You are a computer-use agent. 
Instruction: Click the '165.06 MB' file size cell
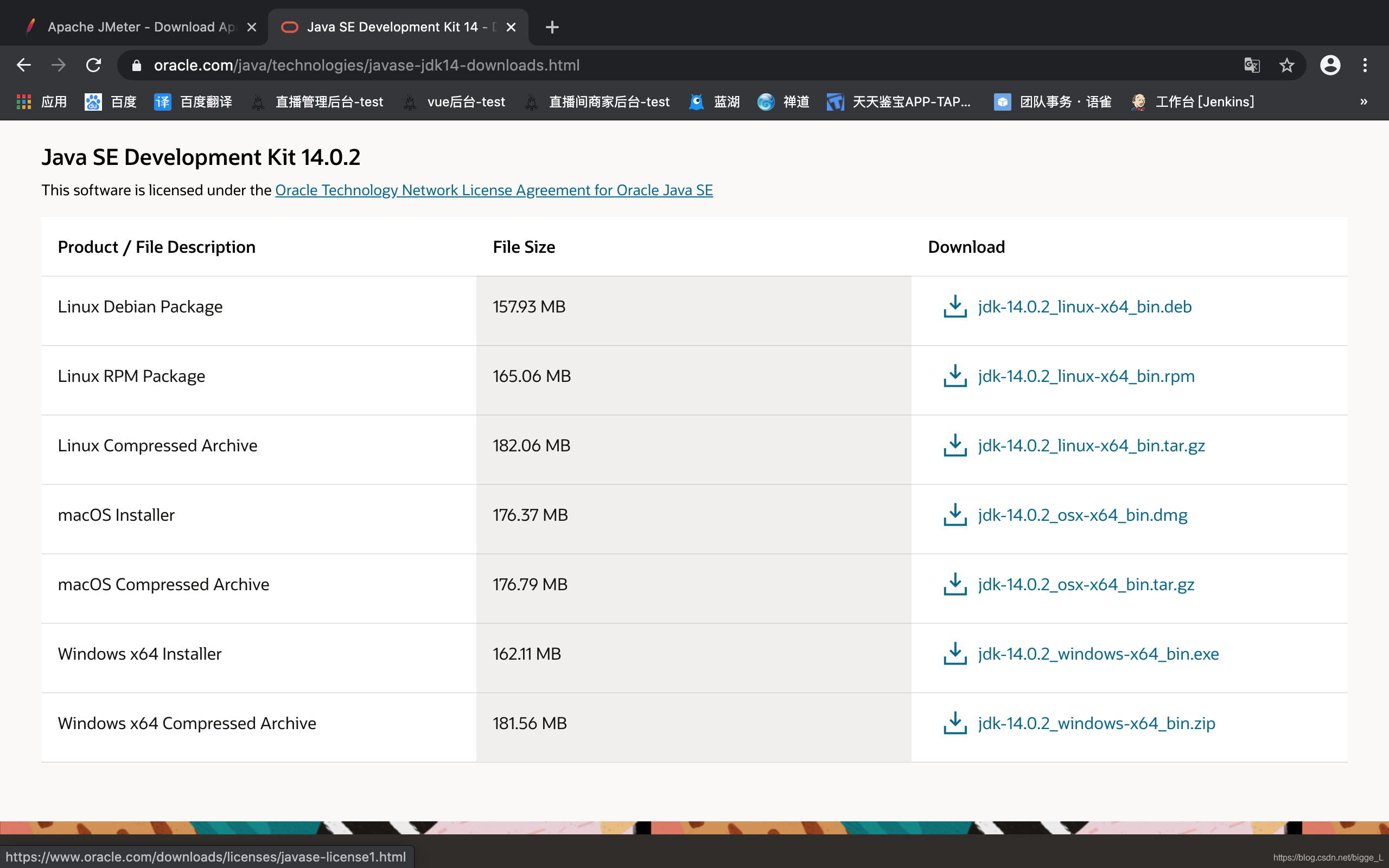(x=694, y=380)
